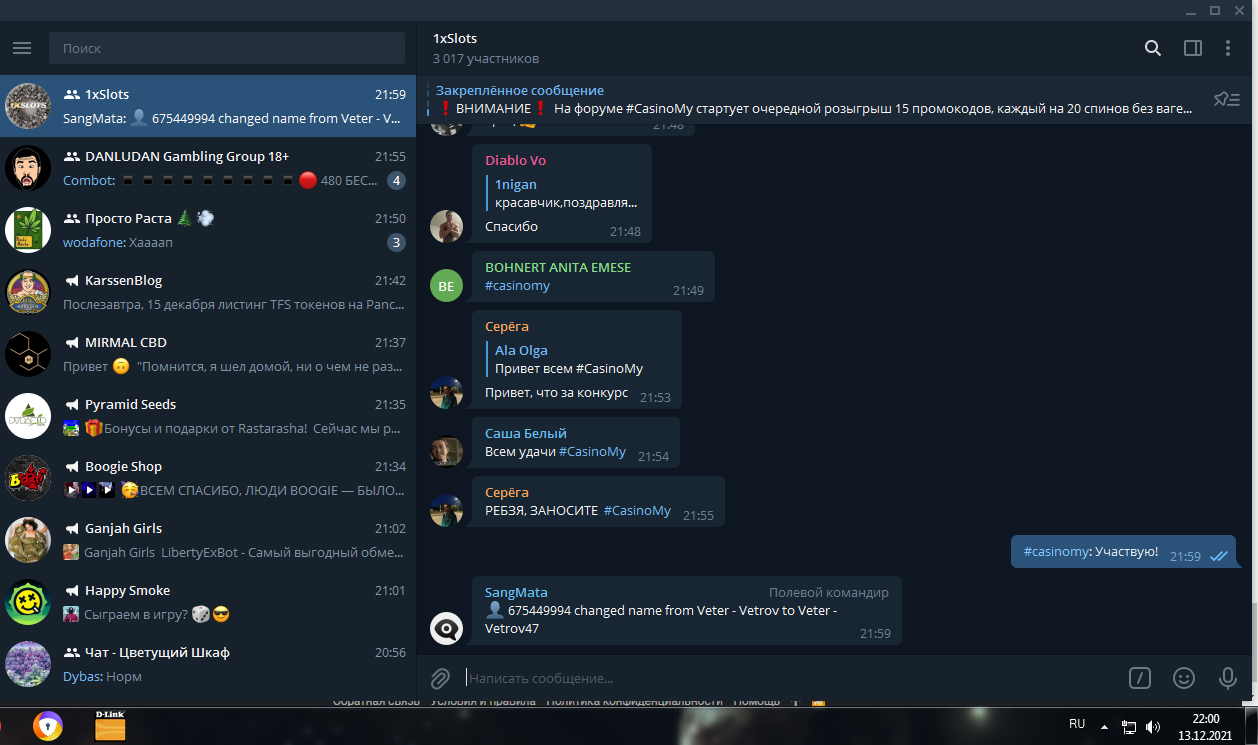Click the pinned messages list icon

tap(1227, 99)
